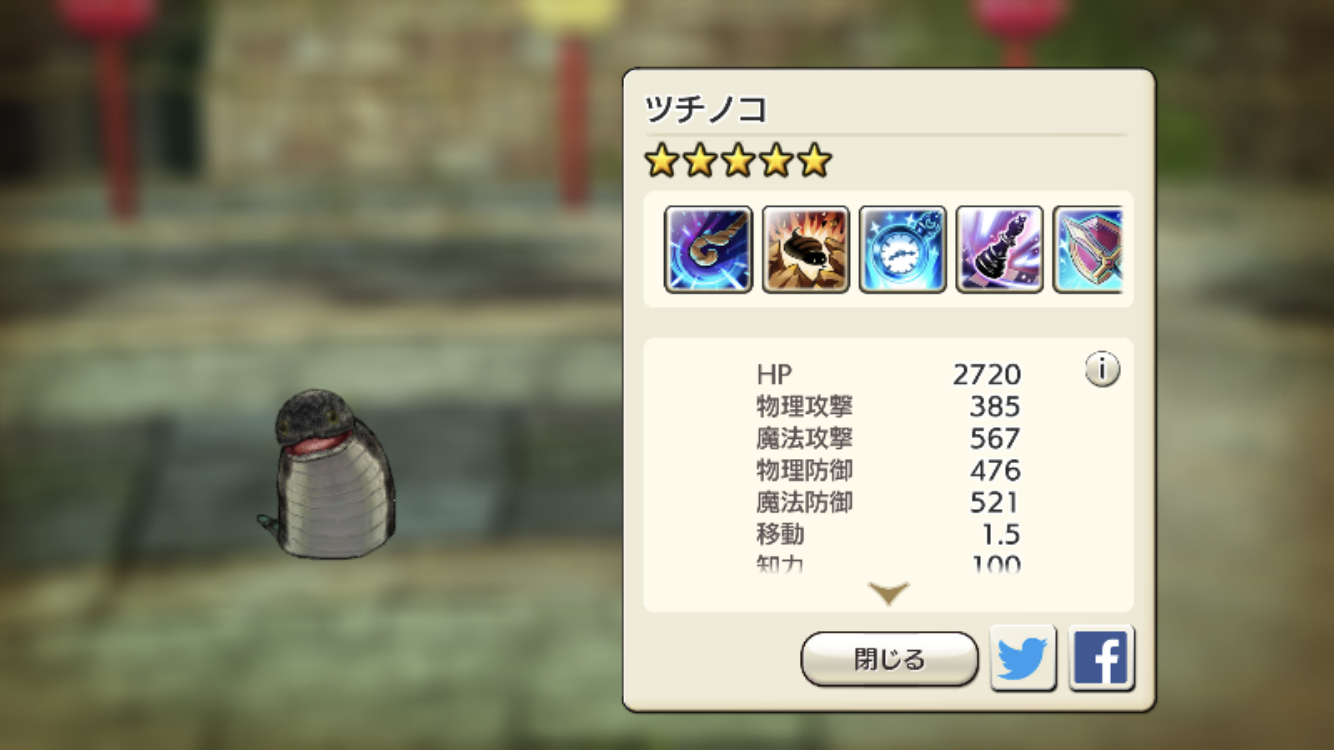This screenshot has width=1334, height=750.
Task: Select the 魔法攻撃 567 stat row
Action: point(889,439)
